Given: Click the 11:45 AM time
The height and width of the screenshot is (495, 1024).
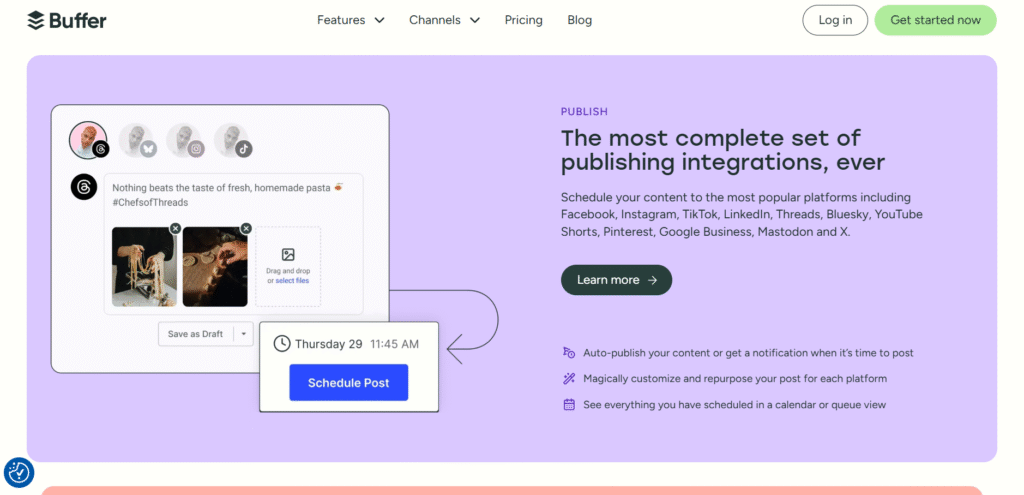Looking at the screenshot, I should coord(394,344).
